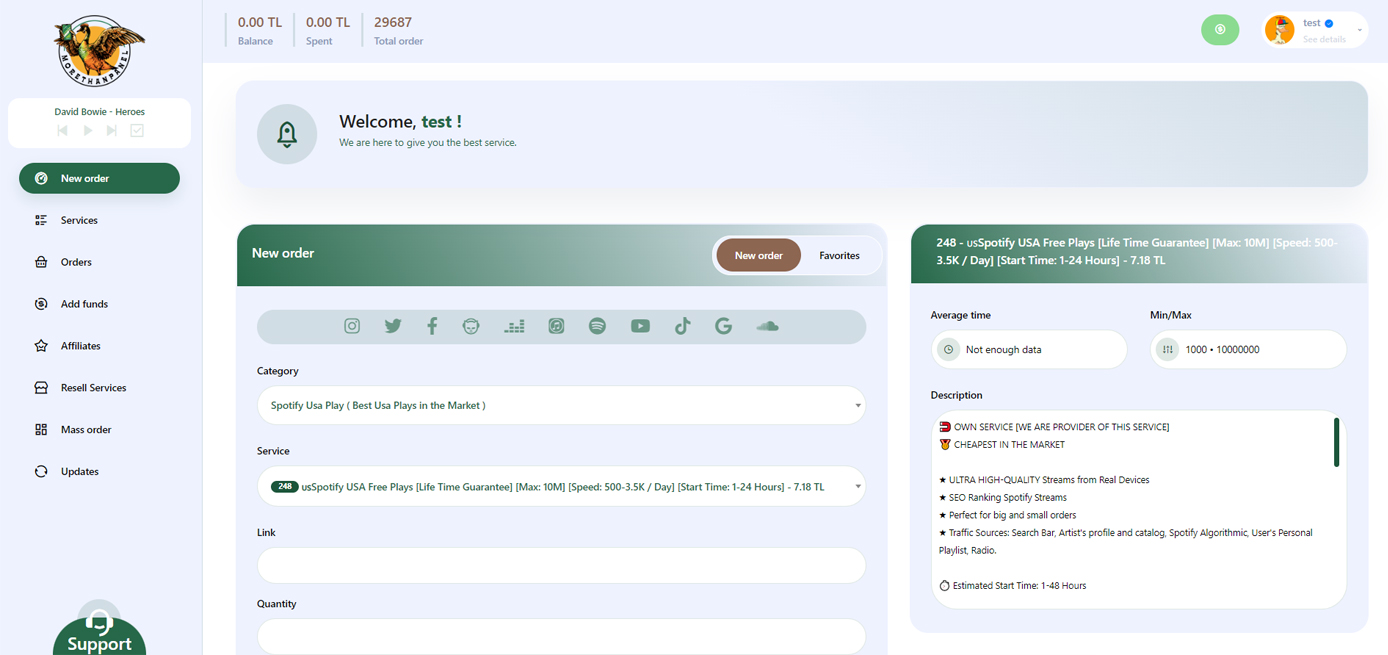Image resolution: width=1388 pixels, height=655 pixels.
Task: Click the Affiliates star icon
Action: (41, 346)
